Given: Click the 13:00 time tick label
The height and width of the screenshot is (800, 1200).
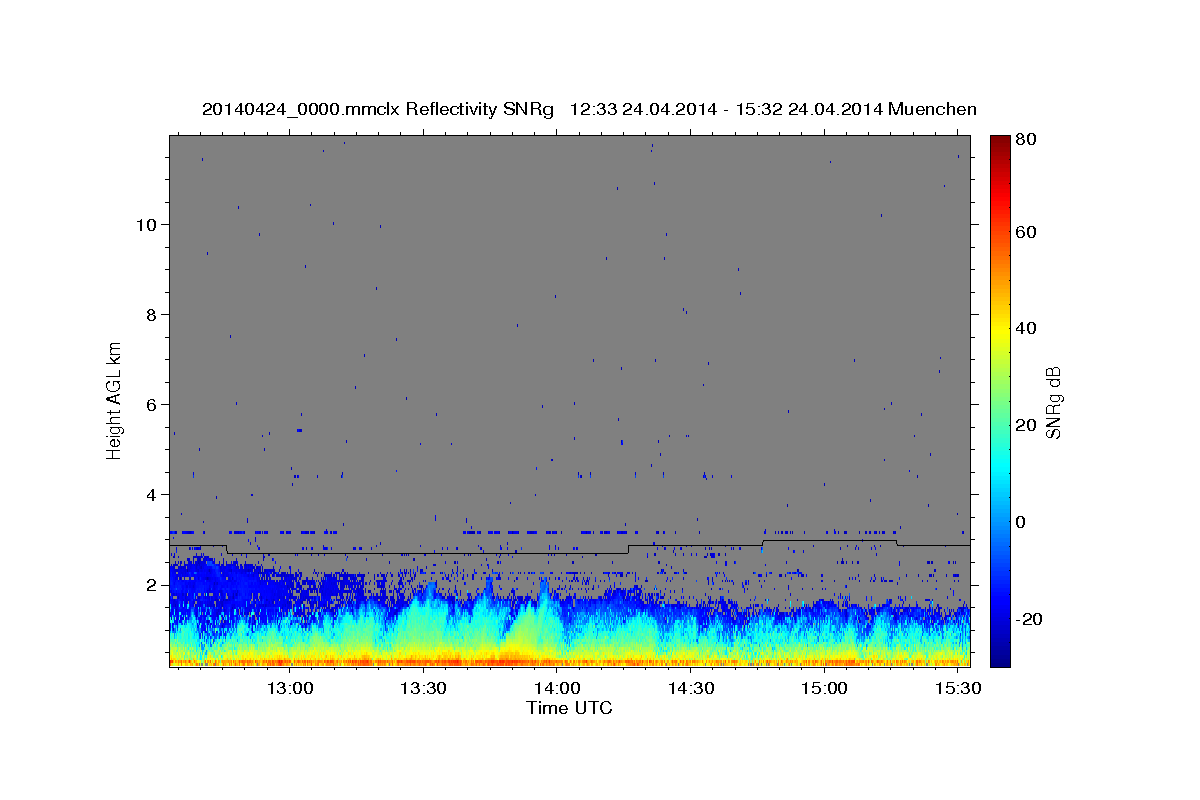Looking at the screenshot, I should click(291, 688).
